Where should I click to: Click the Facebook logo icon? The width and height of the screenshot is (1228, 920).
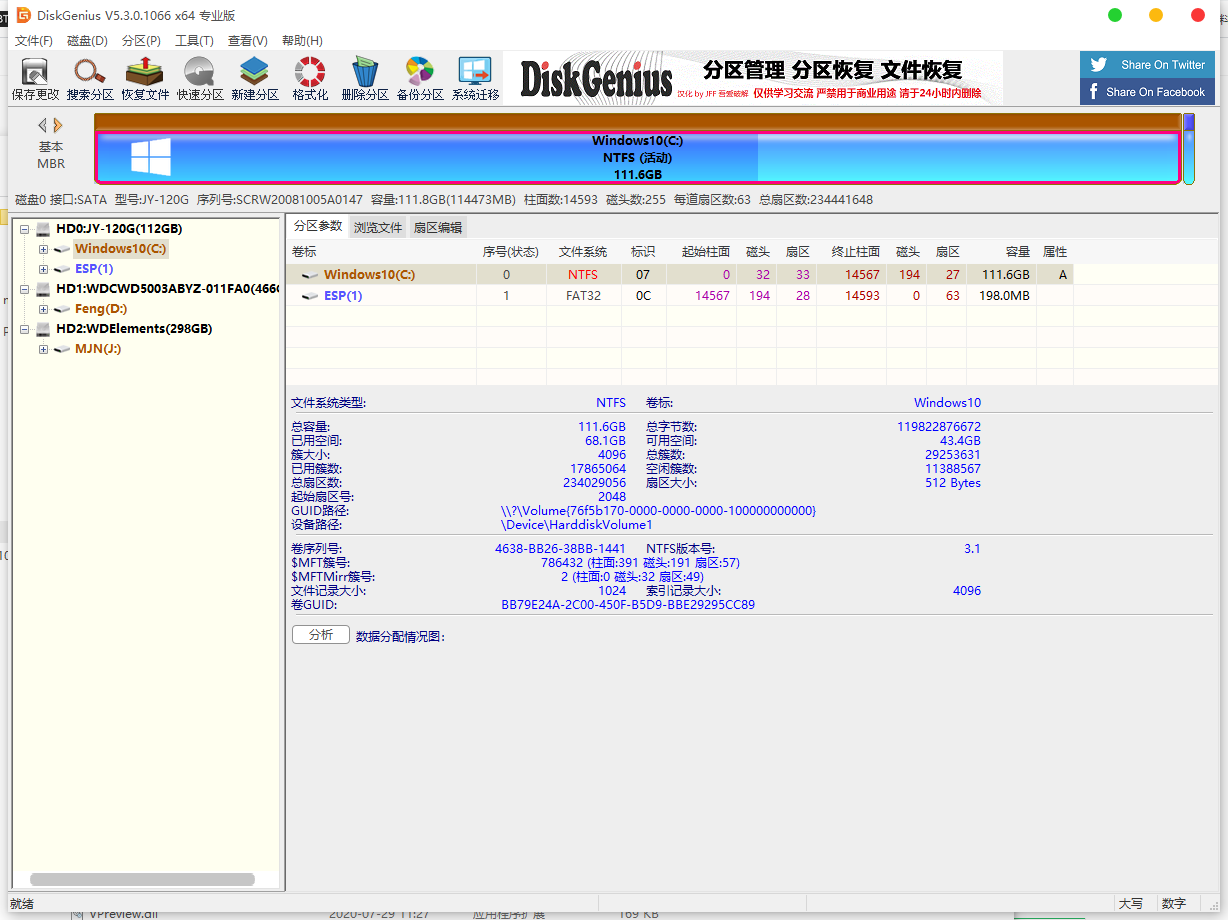coord(1093,92)
